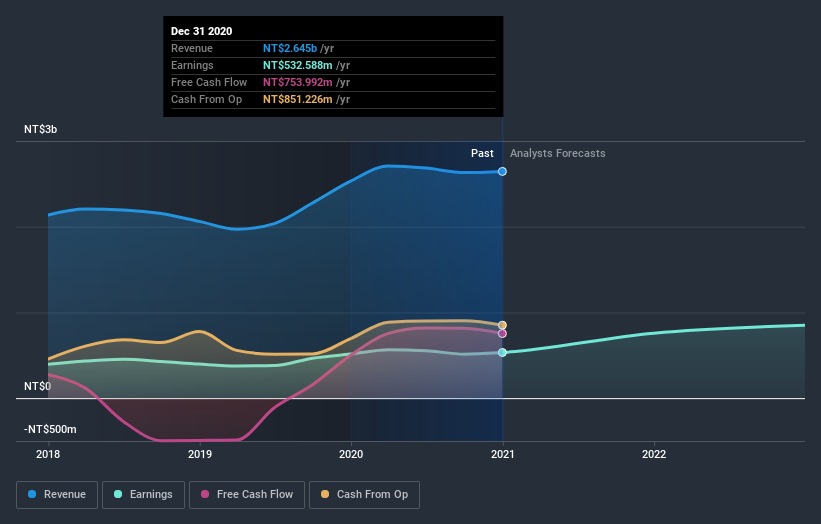Click the 2020 x-axis label

tap(351, 454)
